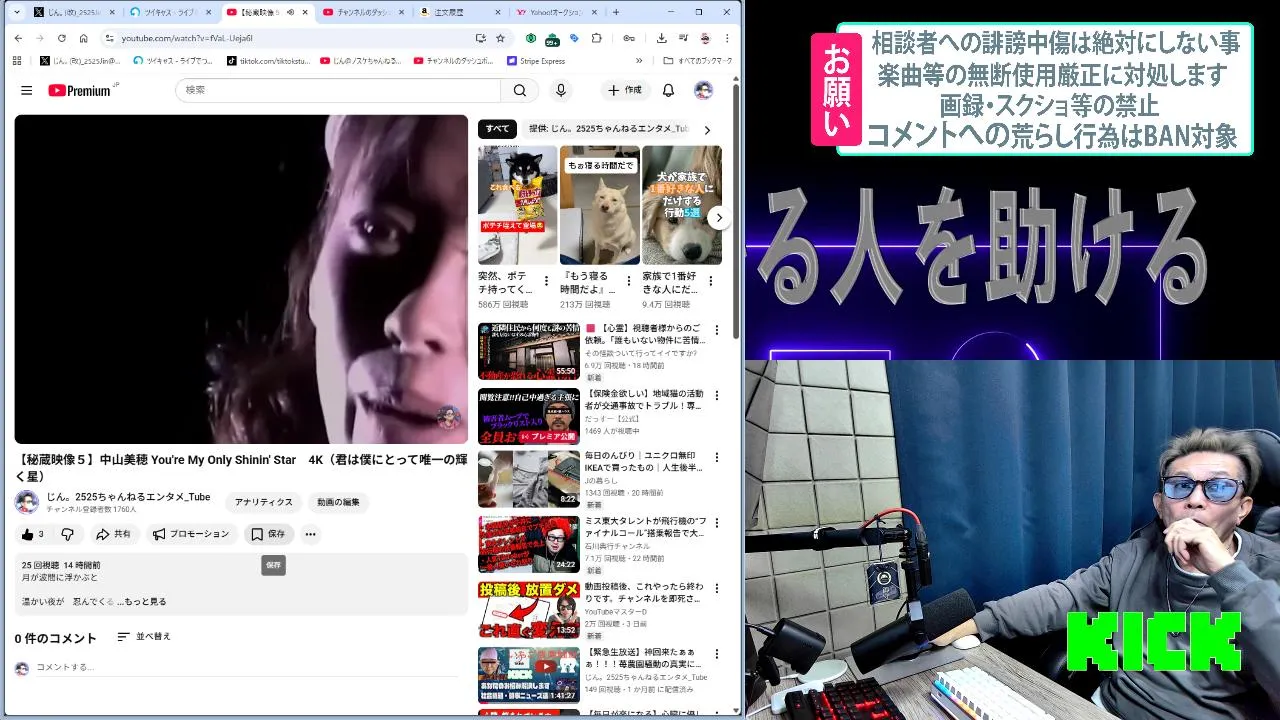This screenshot has height=720, width=1280.
Task: Go to browser home page
Action: click(x=83, y=38)
